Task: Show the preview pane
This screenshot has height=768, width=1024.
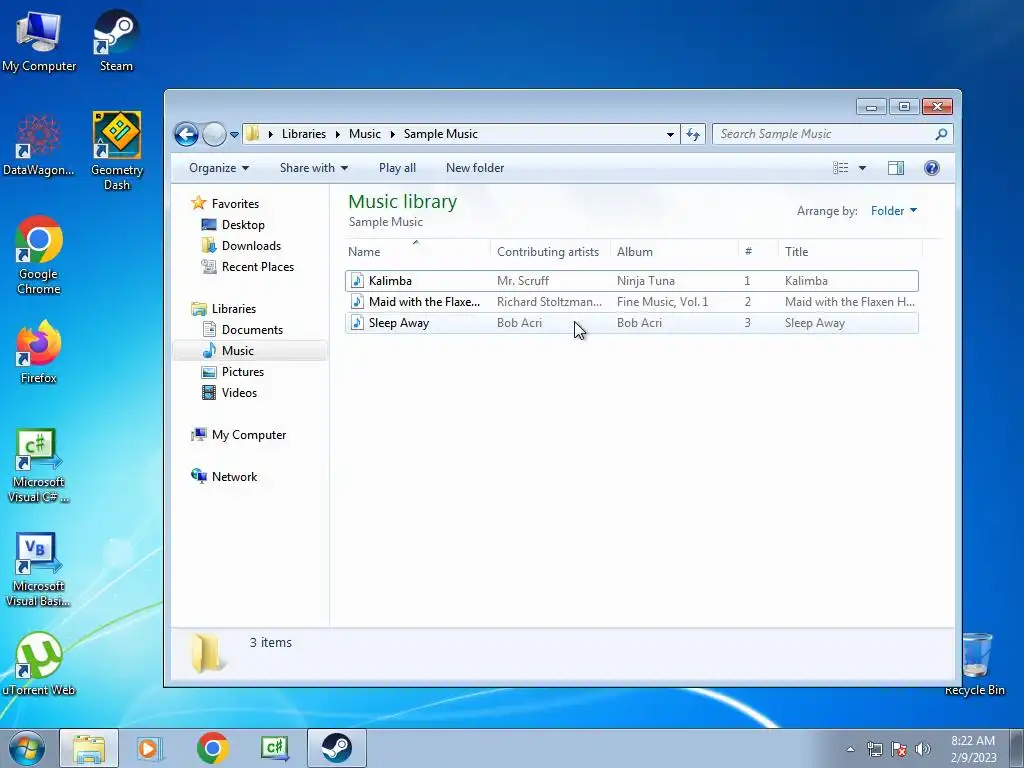Action: pos(896,168)
